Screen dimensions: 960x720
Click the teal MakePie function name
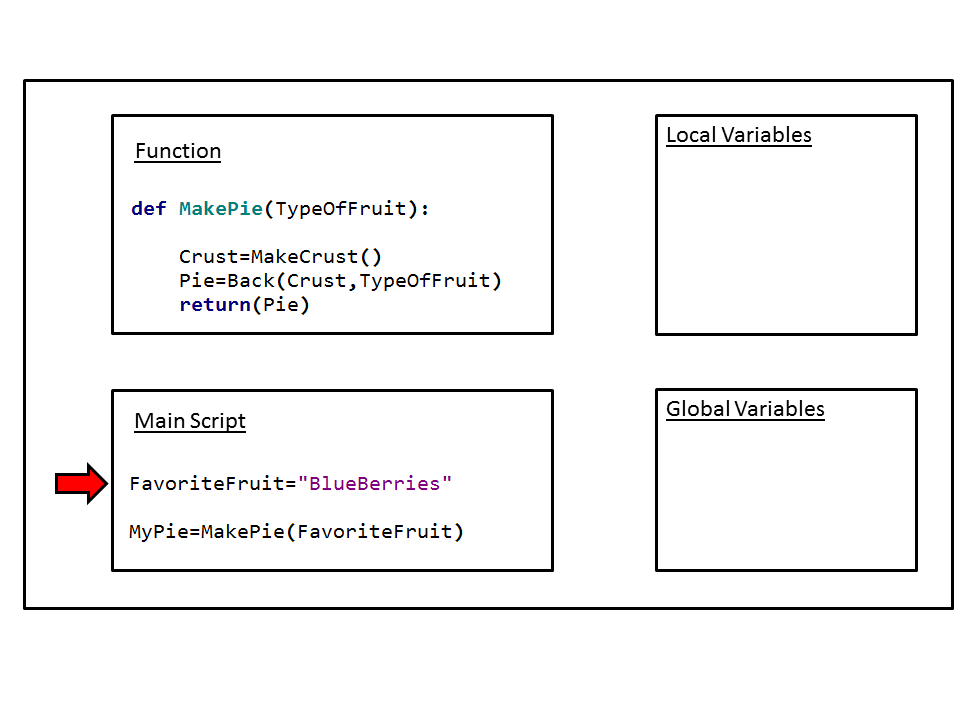220,209
